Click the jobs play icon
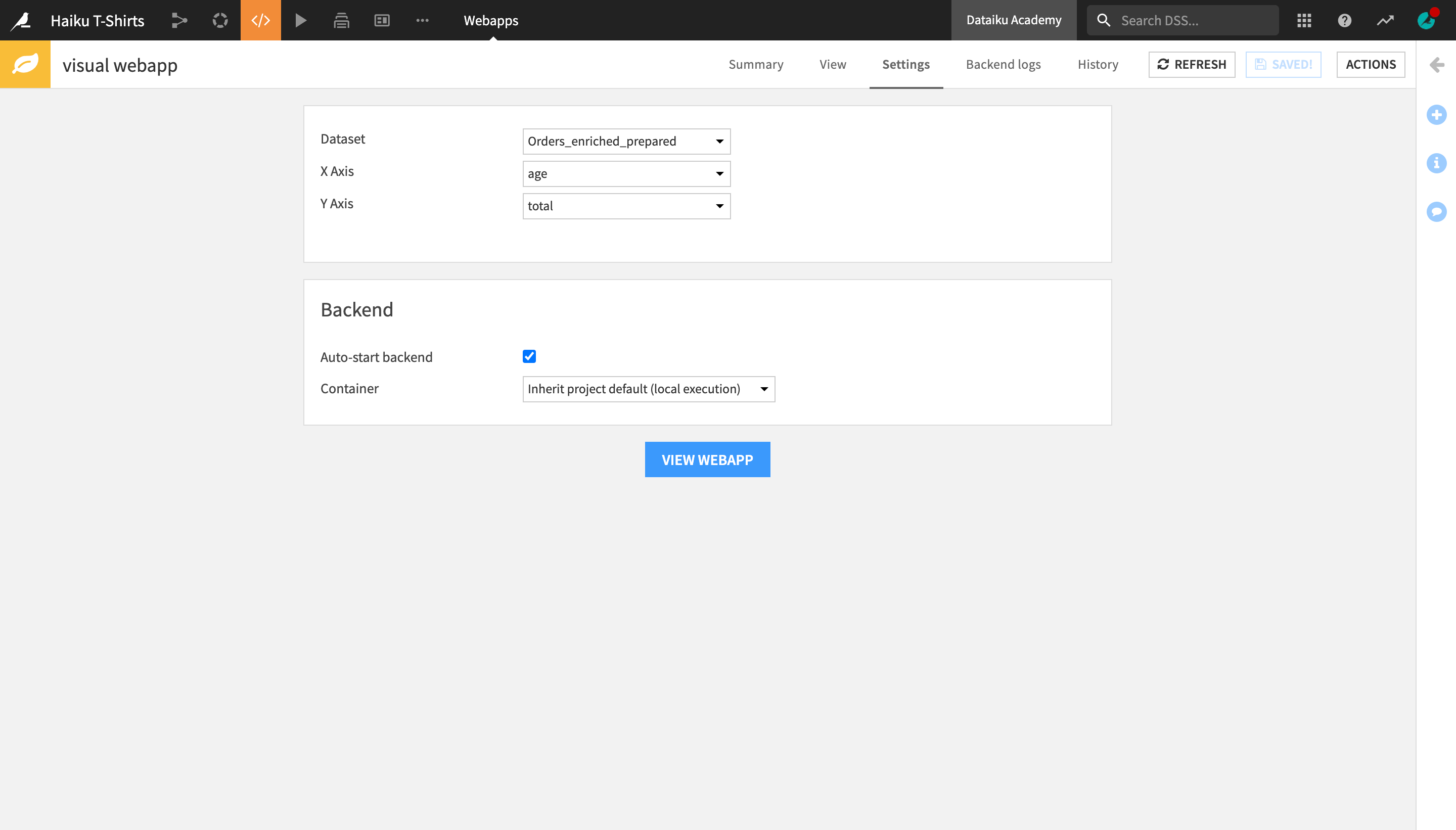This screenshot has width=1456, height=830. click(x=300, y=20)
